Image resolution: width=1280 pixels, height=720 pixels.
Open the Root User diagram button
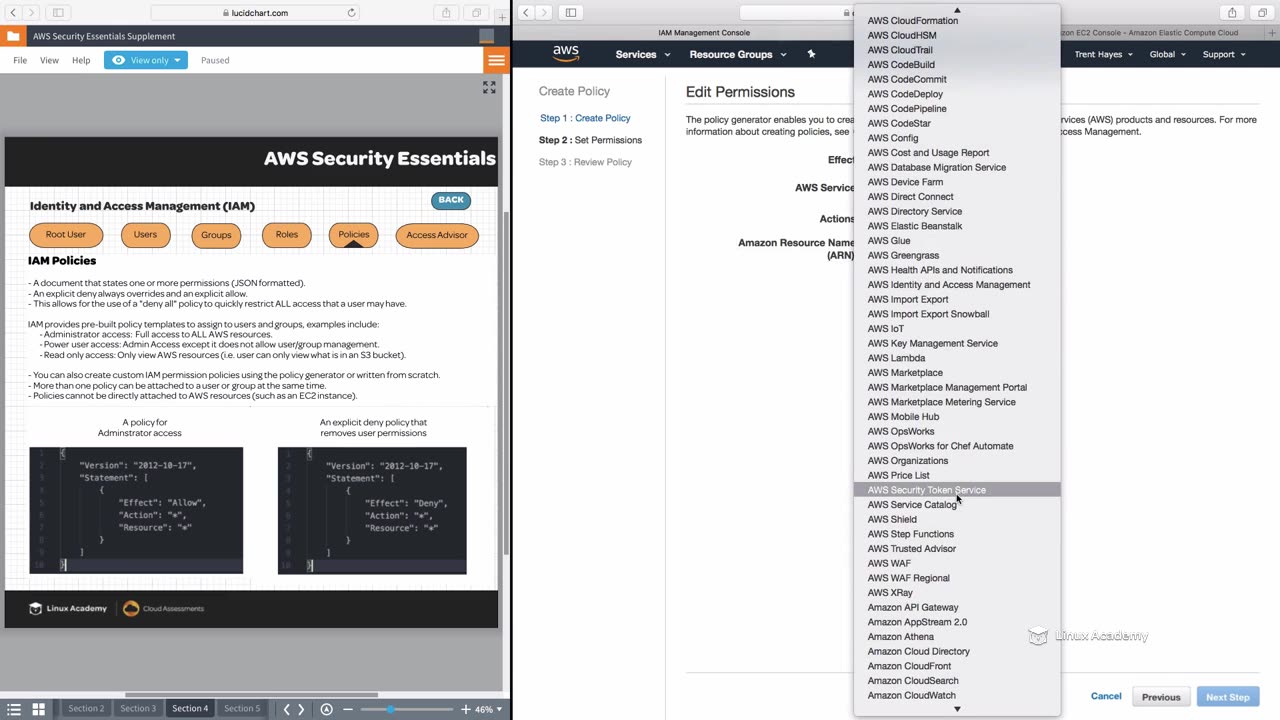pyautogui.click(x=66, y=235)
